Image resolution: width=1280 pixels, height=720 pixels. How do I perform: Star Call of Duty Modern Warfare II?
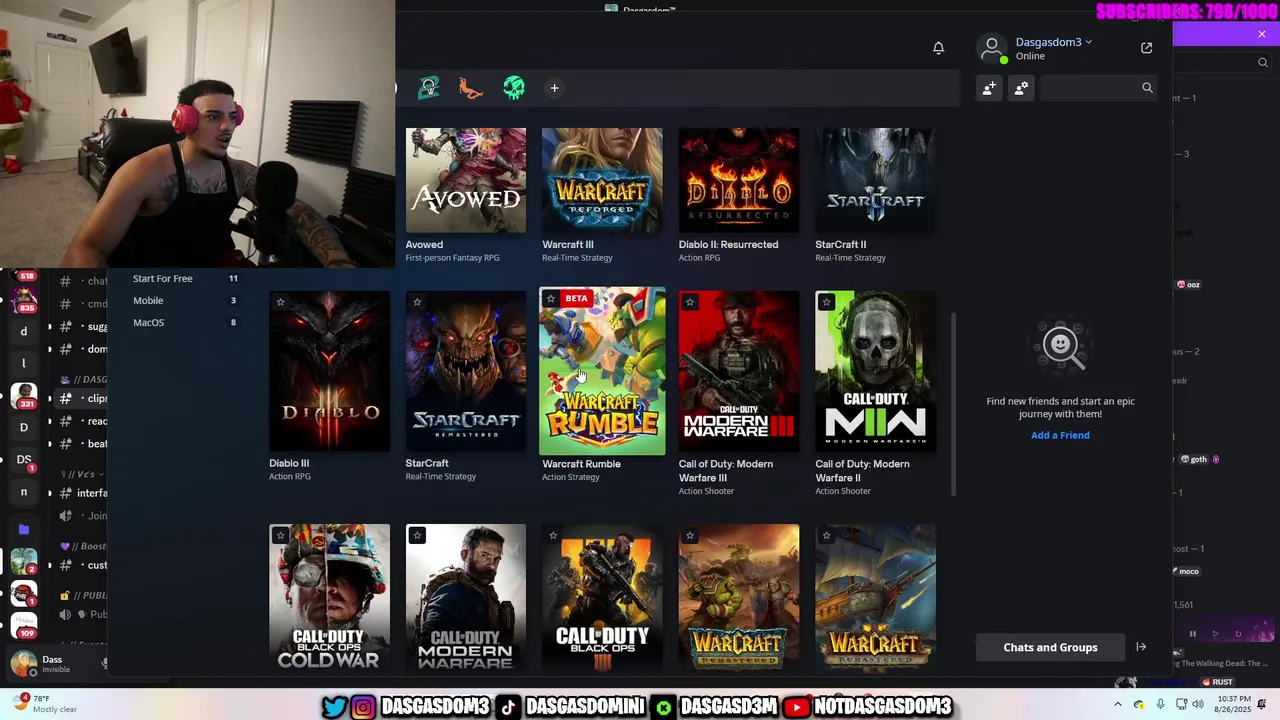[x=826, y=302]
